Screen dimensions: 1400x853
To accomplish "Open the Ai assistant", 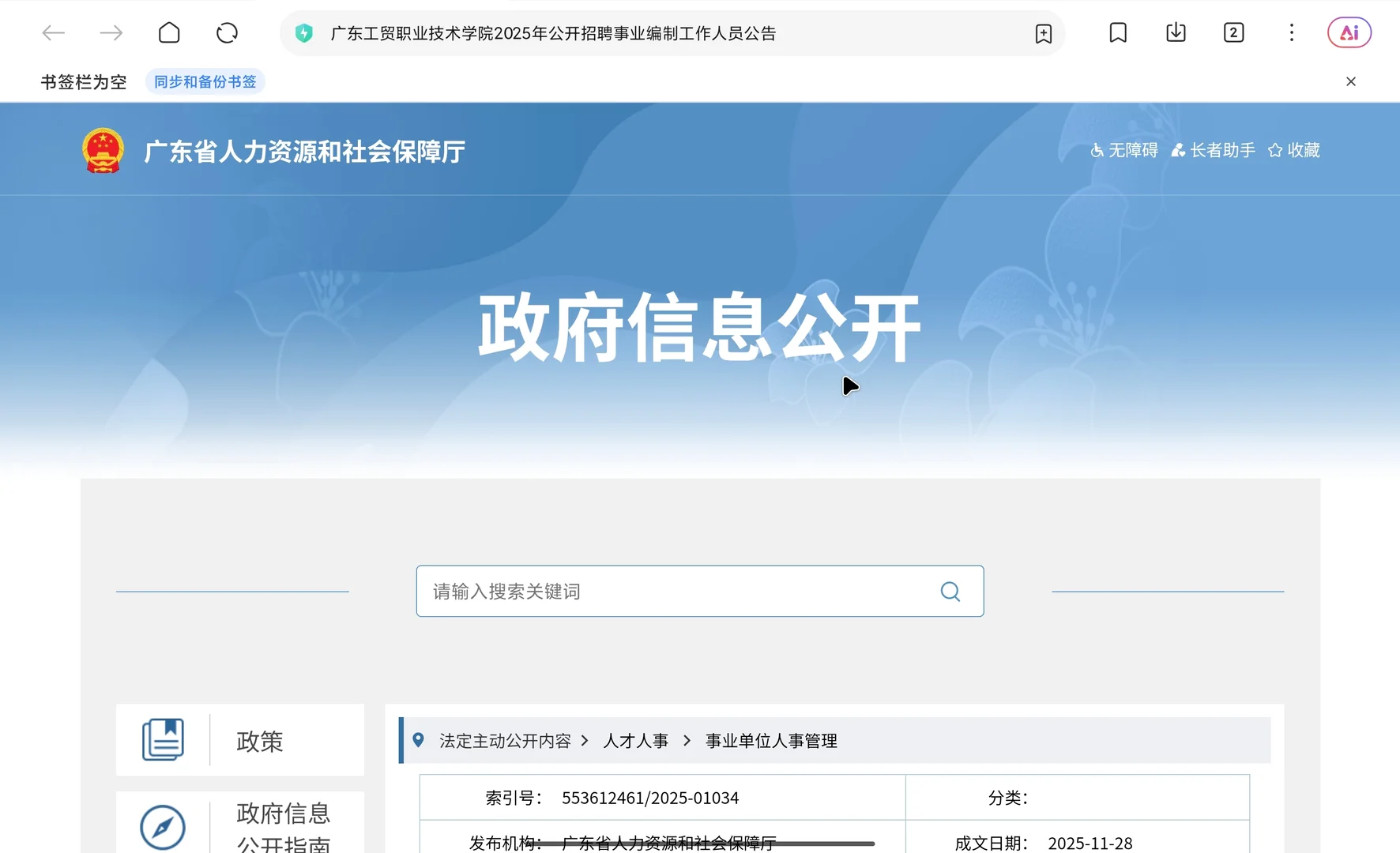I will 1349,32.
